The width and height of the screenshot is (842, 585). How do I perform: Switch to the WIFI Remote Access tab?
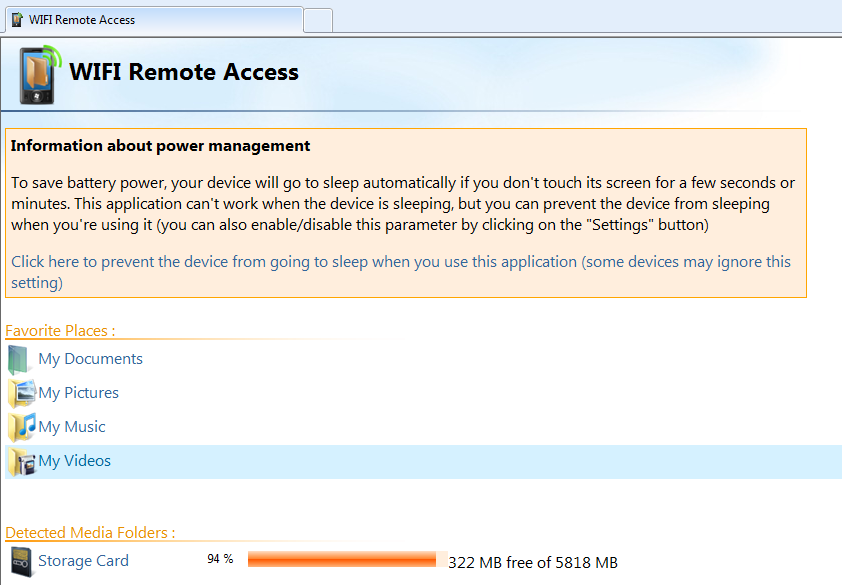[150, 18]
